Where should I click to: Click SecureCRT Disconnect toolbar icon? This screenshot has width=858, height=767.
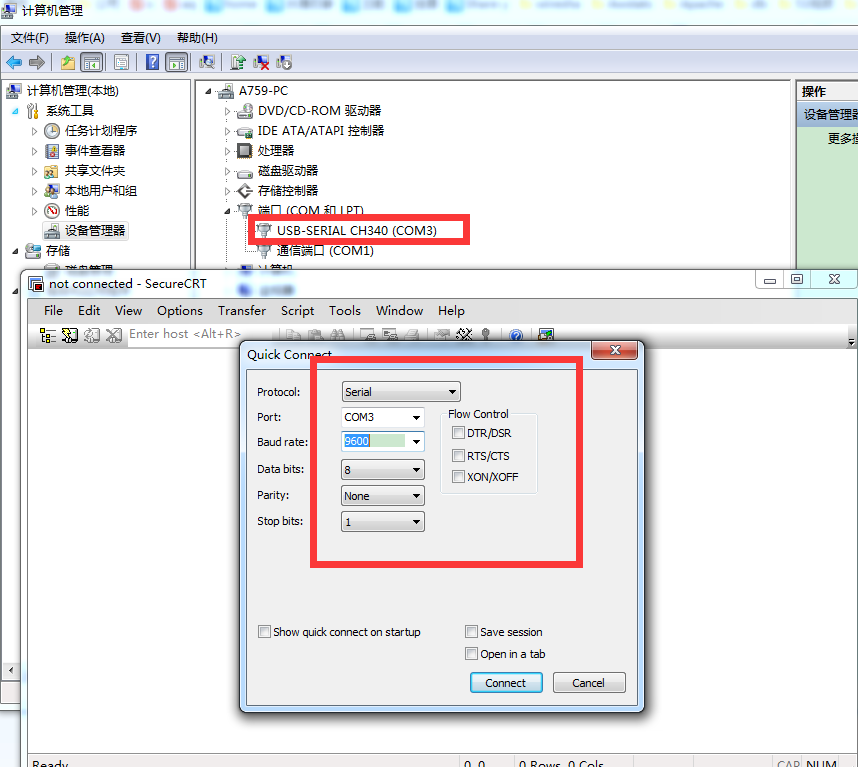pos(113,335)
